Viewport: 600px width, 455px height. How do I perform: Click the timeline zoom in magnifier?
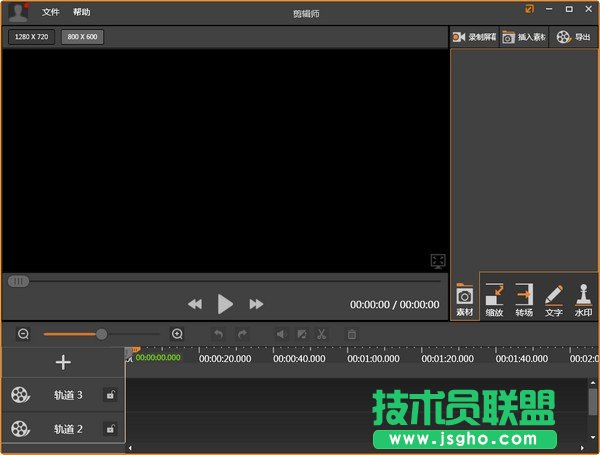(177, 334)
